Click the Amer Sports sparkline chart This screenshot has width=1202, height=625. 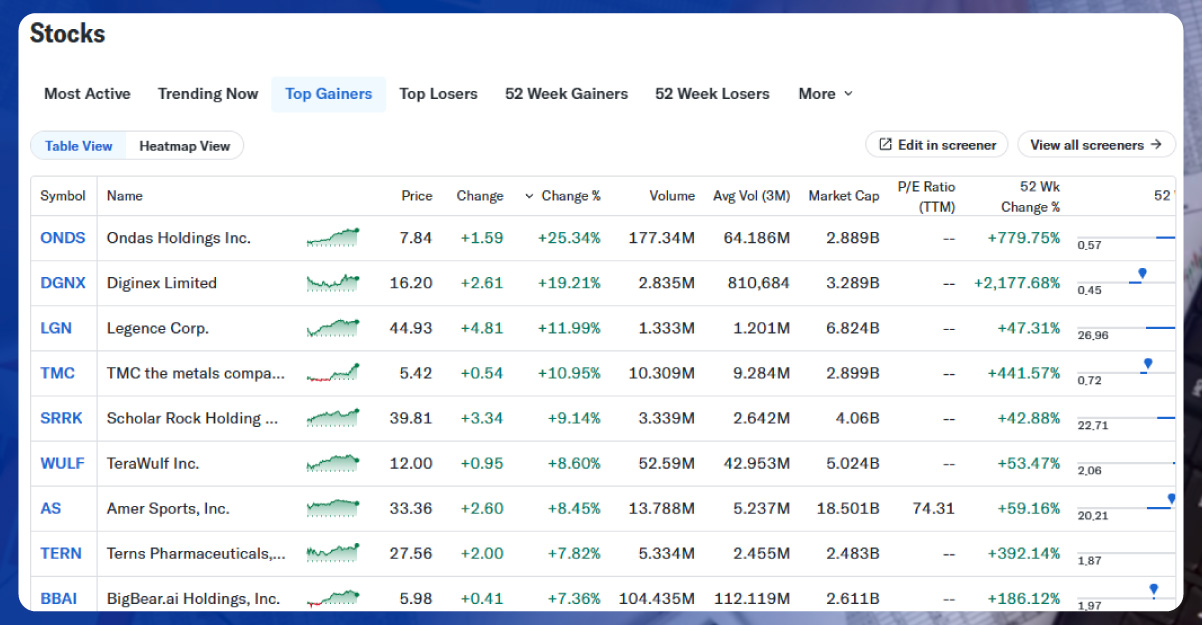tap(333, 508)
